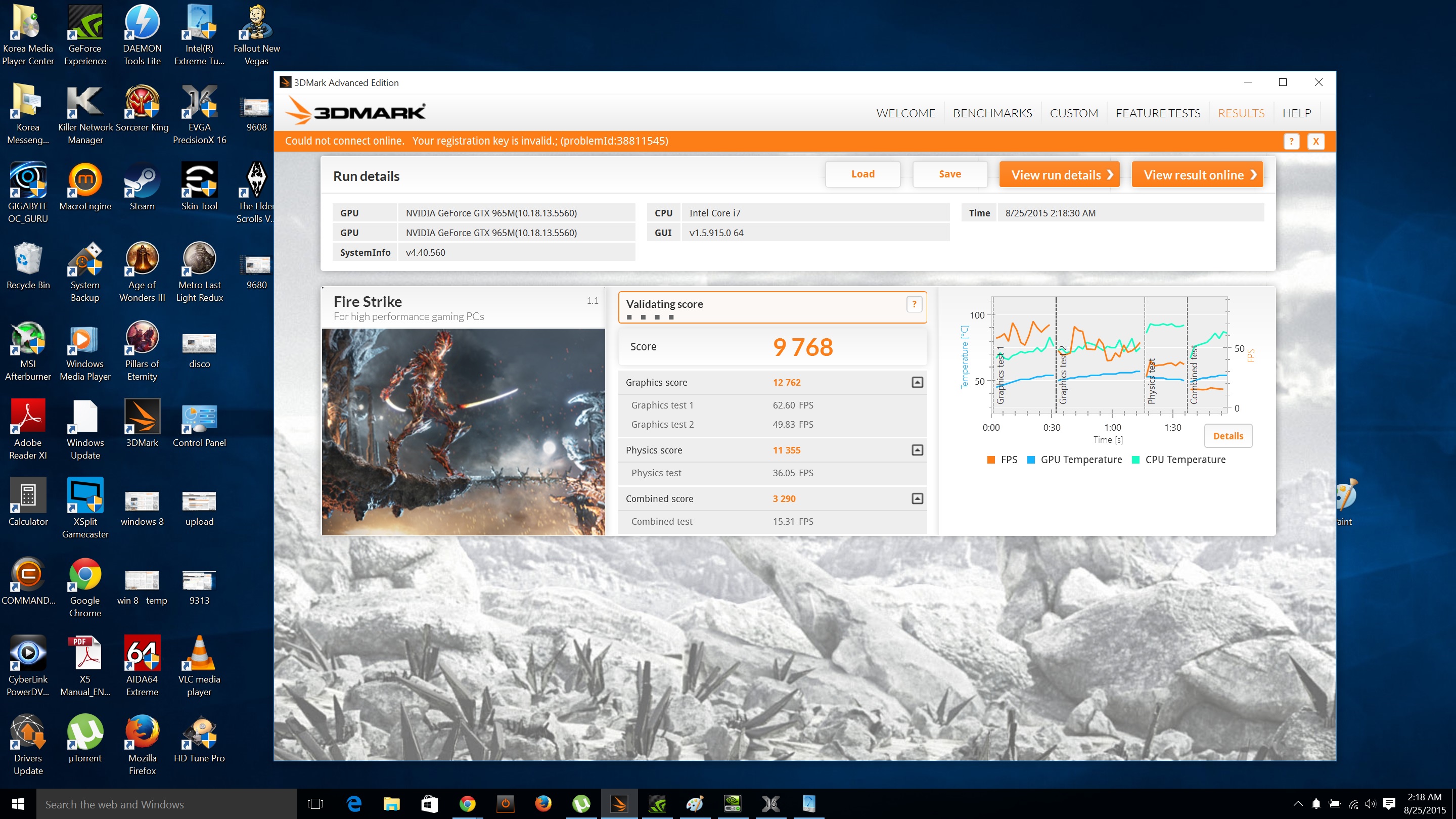Click the 12 762 Graphics score value
This screenshot has height=819, width=1456.
[x=786, y=383]
